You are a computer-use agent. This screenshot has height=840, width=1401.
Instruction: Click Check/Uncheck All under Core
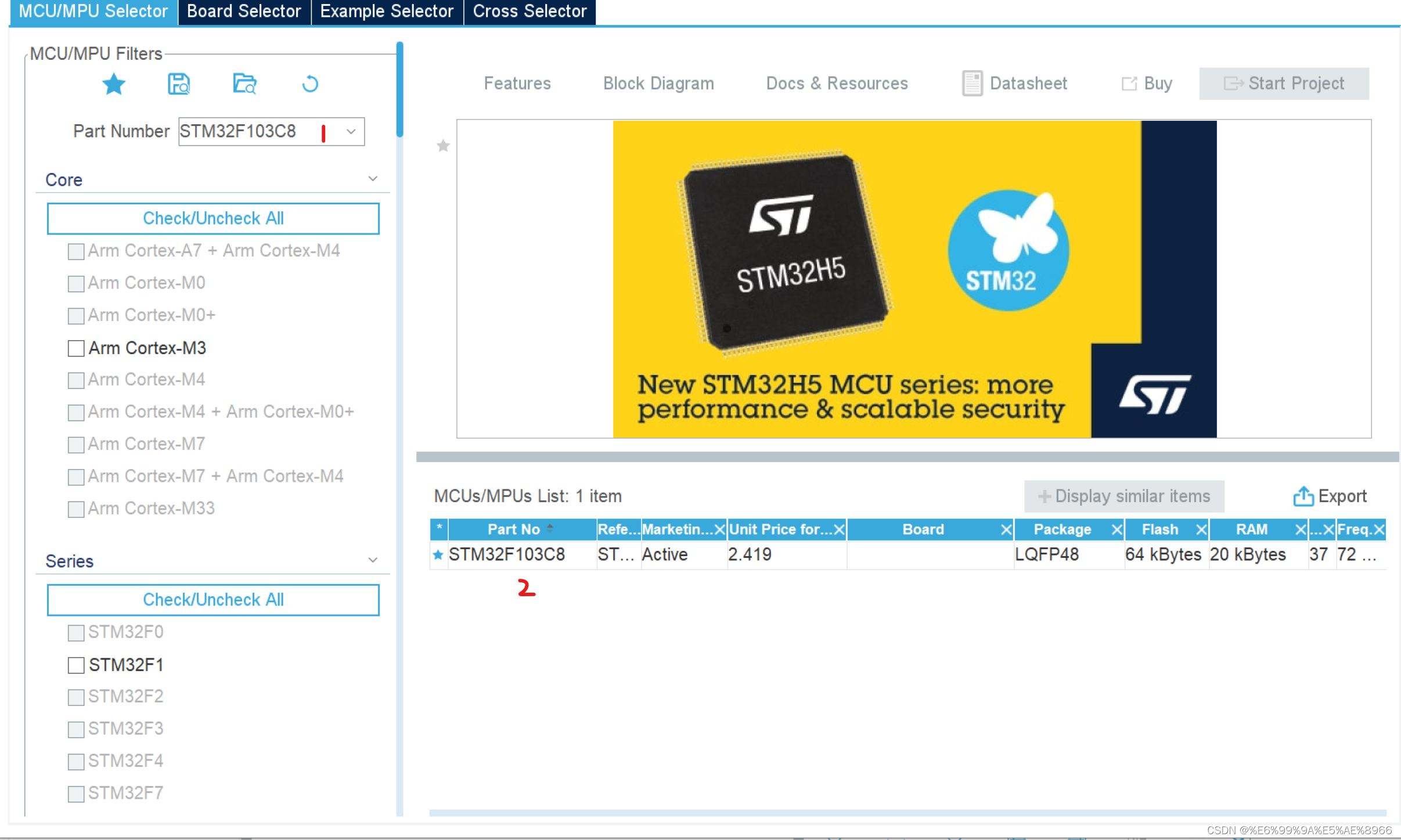click(213, 218)
